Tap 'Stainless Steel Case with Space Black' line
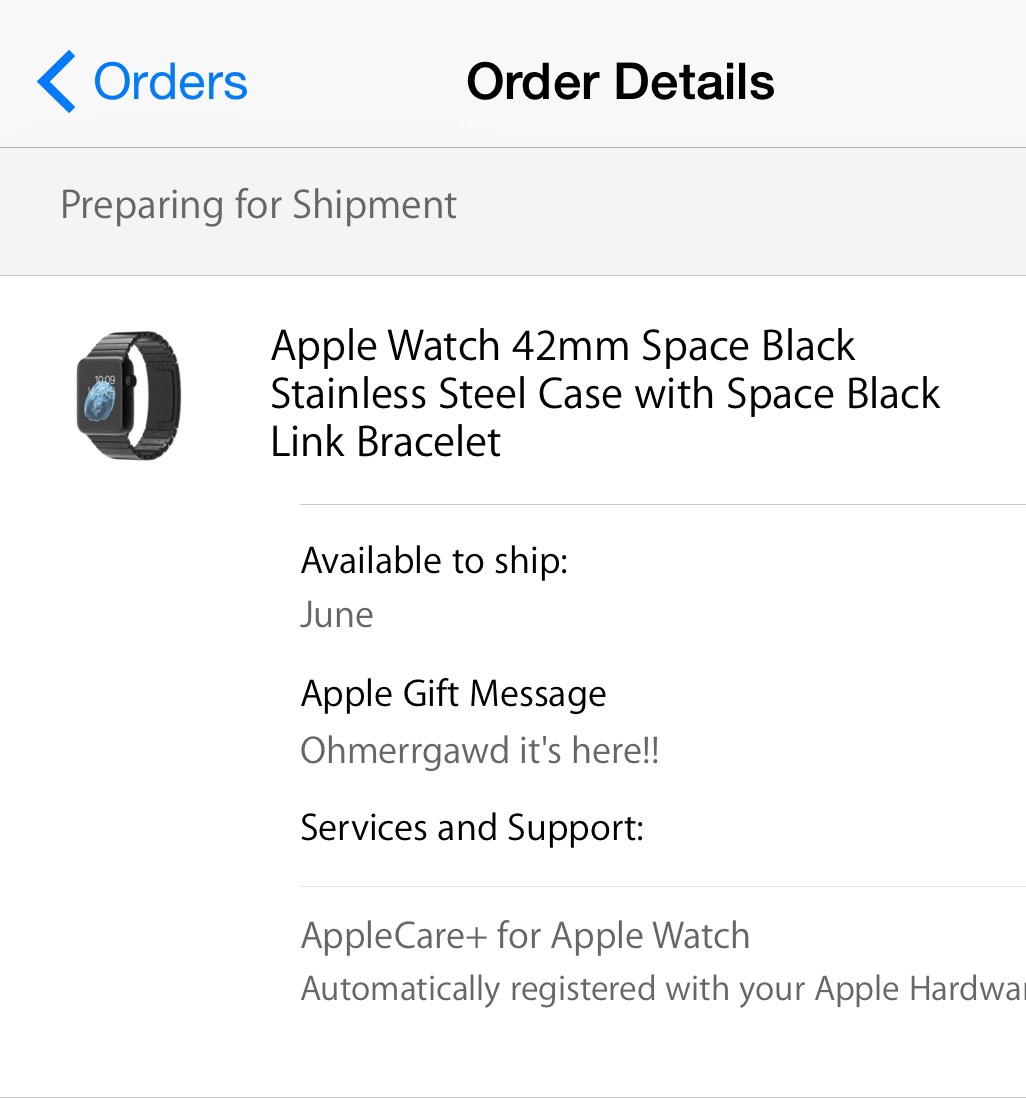The width and height of the screenshot is (1026, 1099). pos(605,393)
